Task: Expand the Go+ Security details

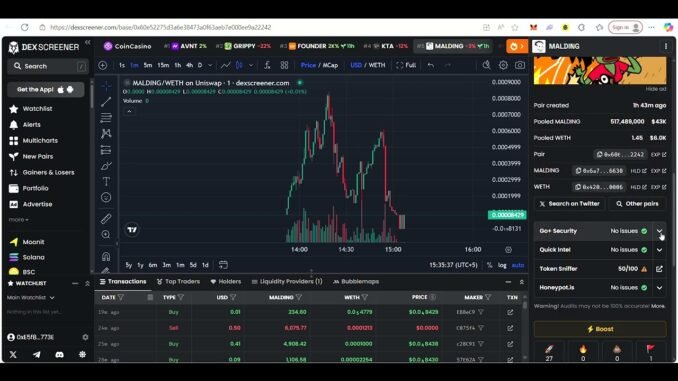Action: pyautogui.click(x=659, y=231)
